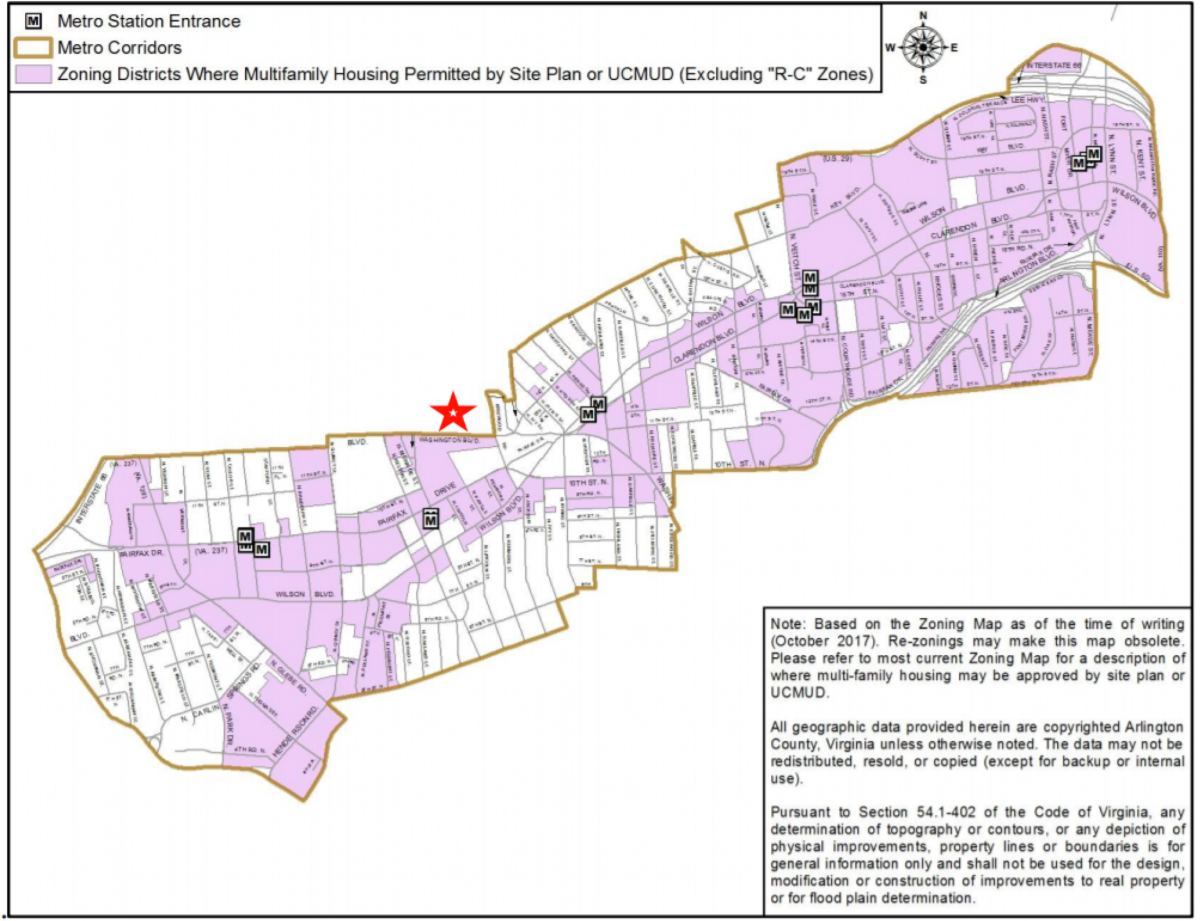Click the gold Metro Corridors legend swatch
Viewport: 1200px width, 921px height.
31,47
